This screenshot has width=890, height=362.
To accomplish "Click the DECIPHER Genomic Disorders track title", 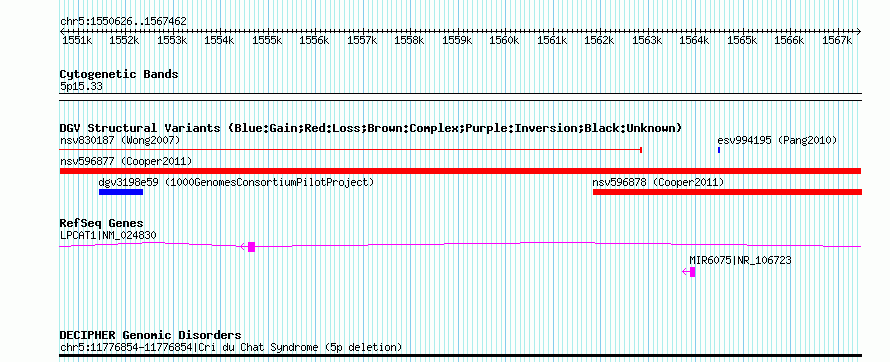I will tap(150, 335).
